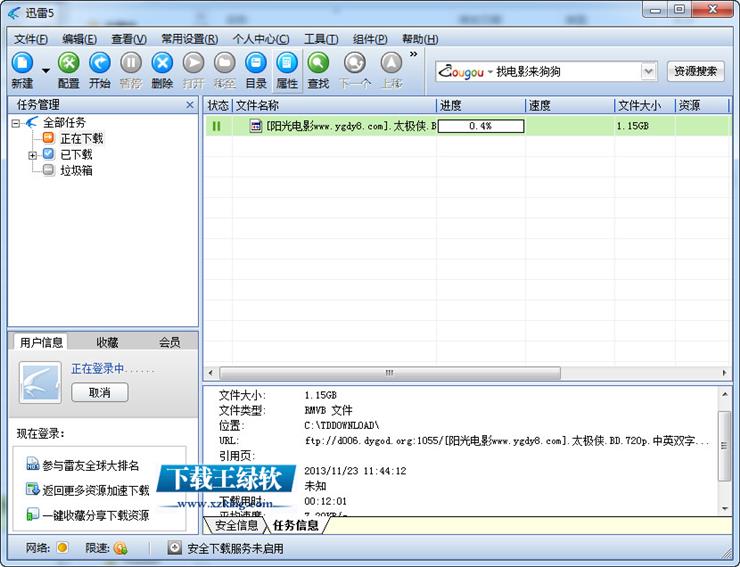Click the info panel scroll-down arrow

click(725, 508)
